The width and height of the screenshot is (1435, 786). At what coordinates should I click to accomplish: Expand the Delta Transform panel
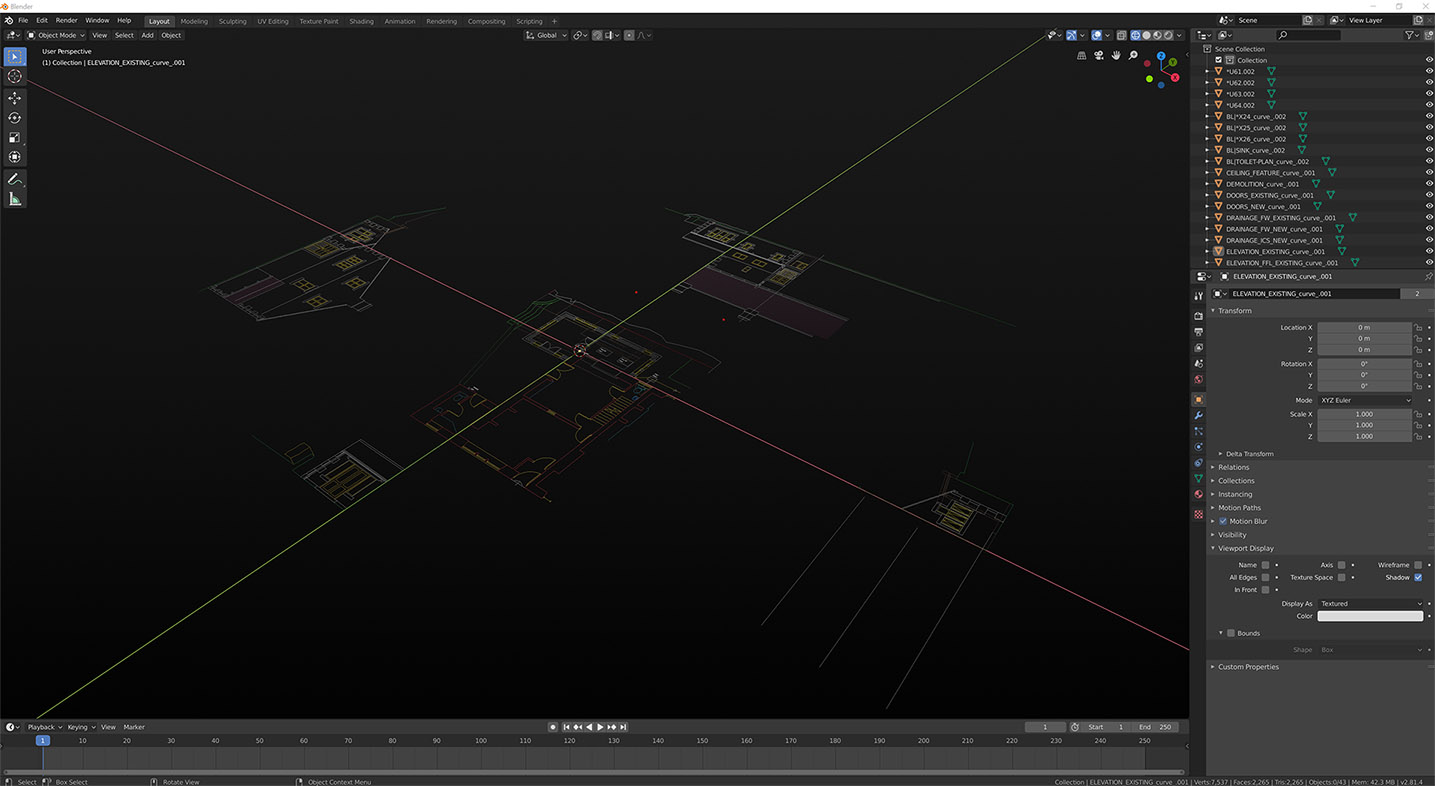(x=1249, y=454)
